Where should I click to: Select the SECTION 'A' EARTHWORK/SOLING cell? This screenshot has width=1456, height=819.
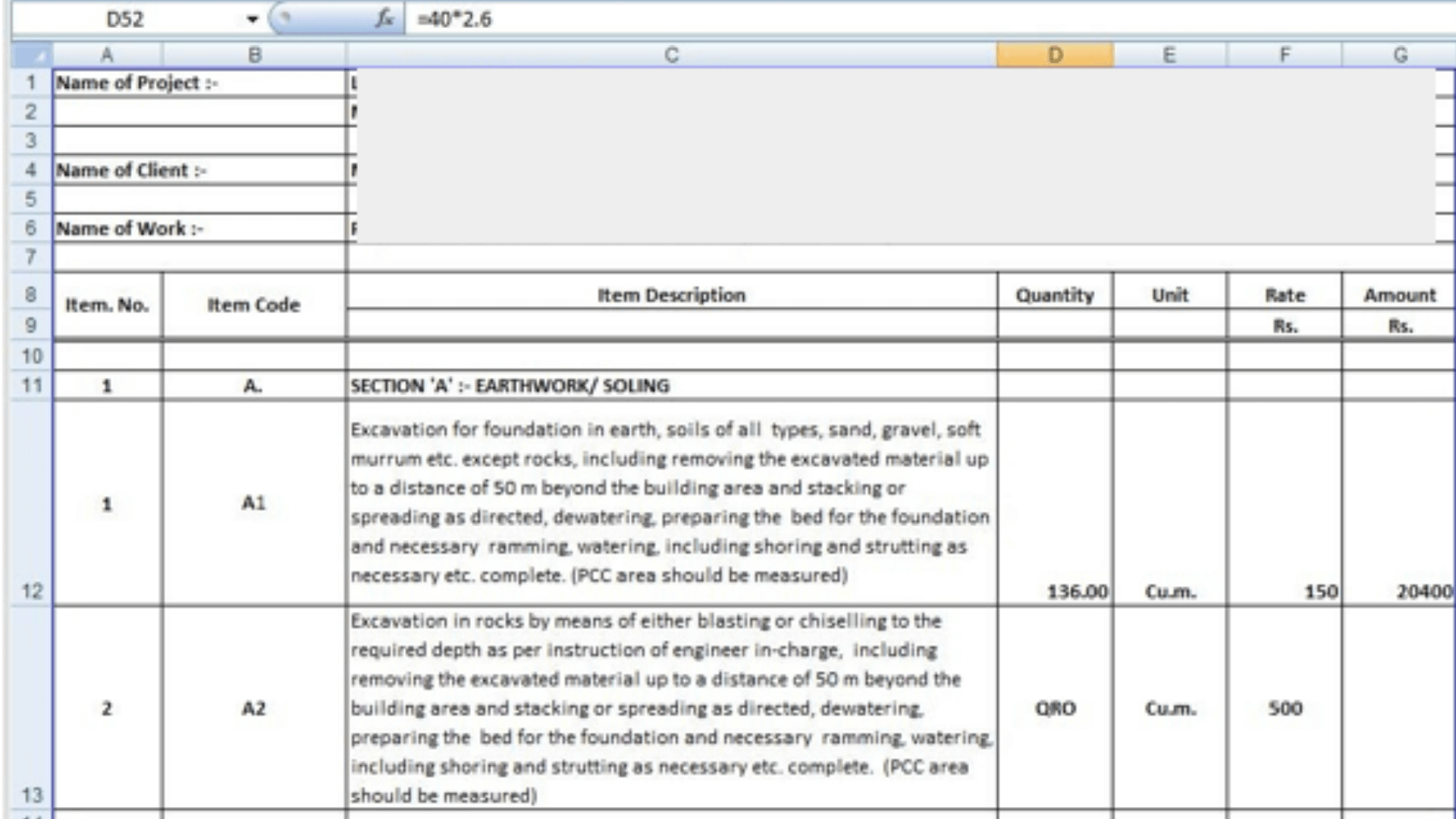(510, 385)
